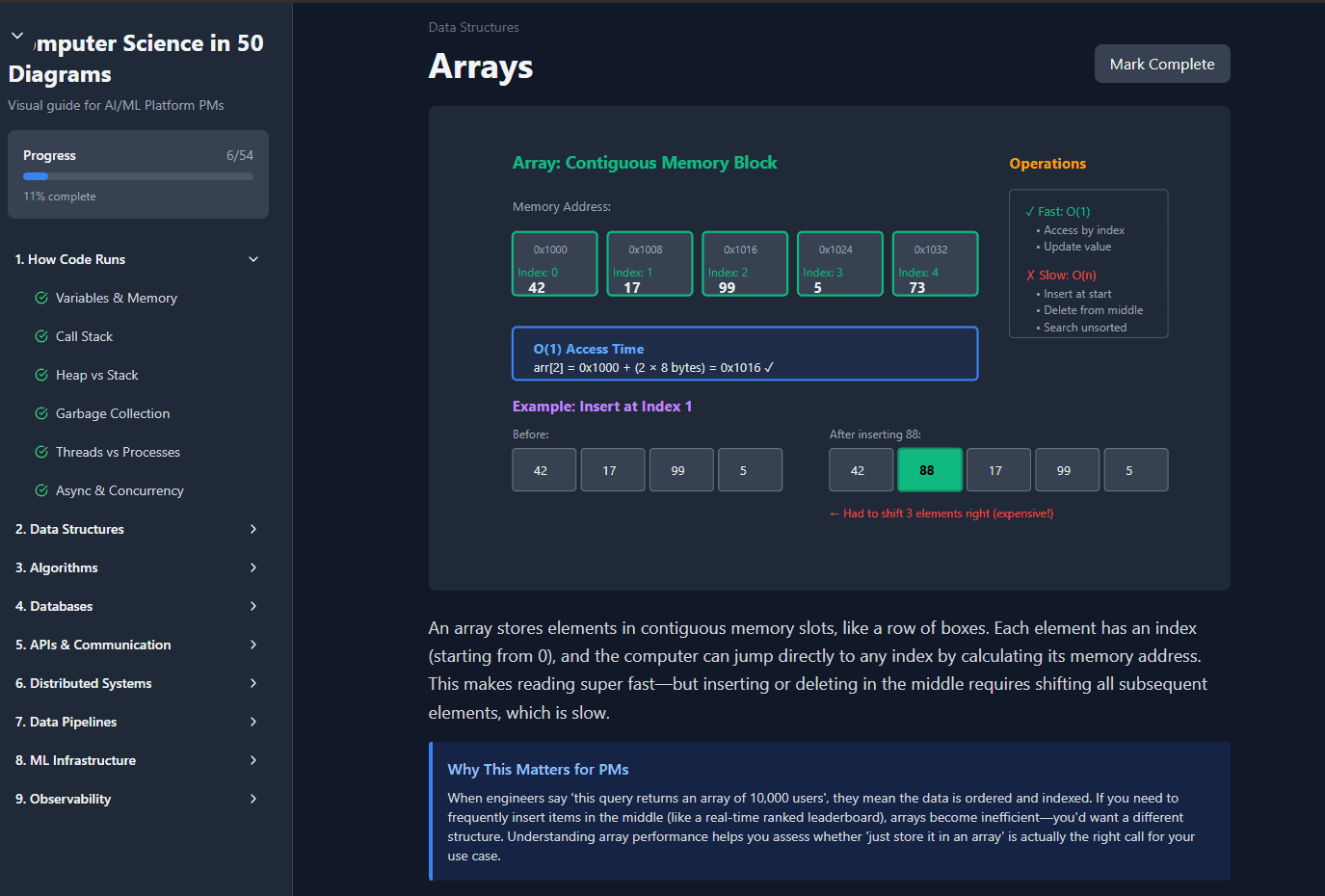
Task: Click the course progress bar
Action: [138, 176]
